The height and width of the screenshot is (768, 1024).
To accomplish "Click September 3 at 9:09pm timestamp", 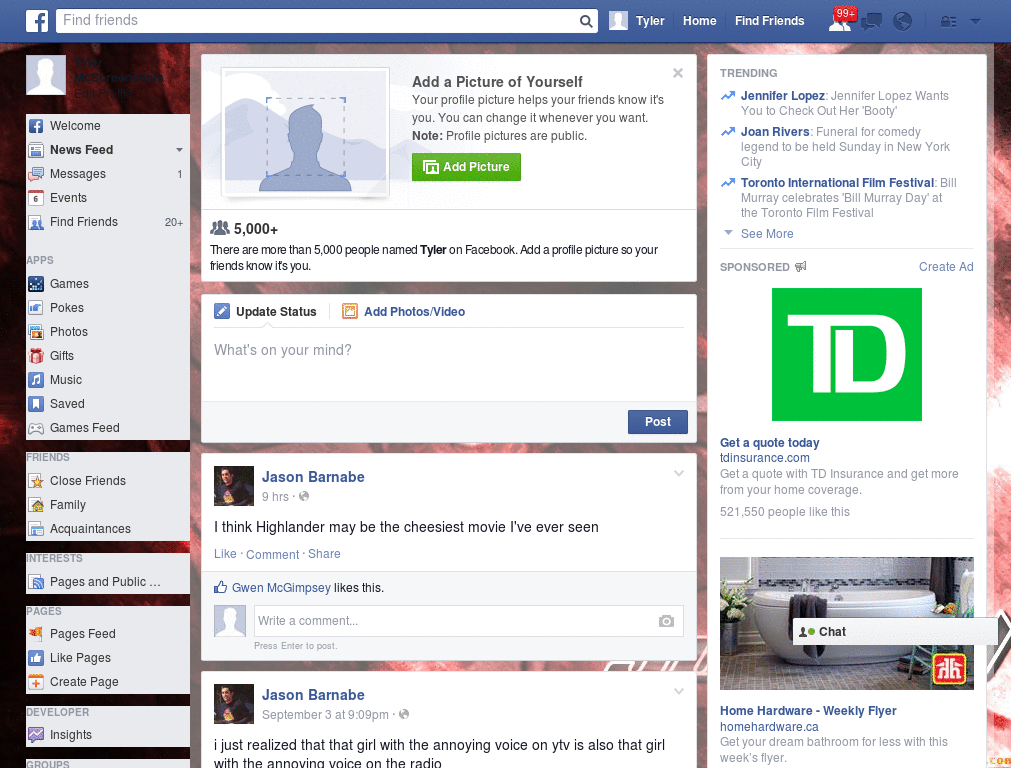I will click(325, 715).
